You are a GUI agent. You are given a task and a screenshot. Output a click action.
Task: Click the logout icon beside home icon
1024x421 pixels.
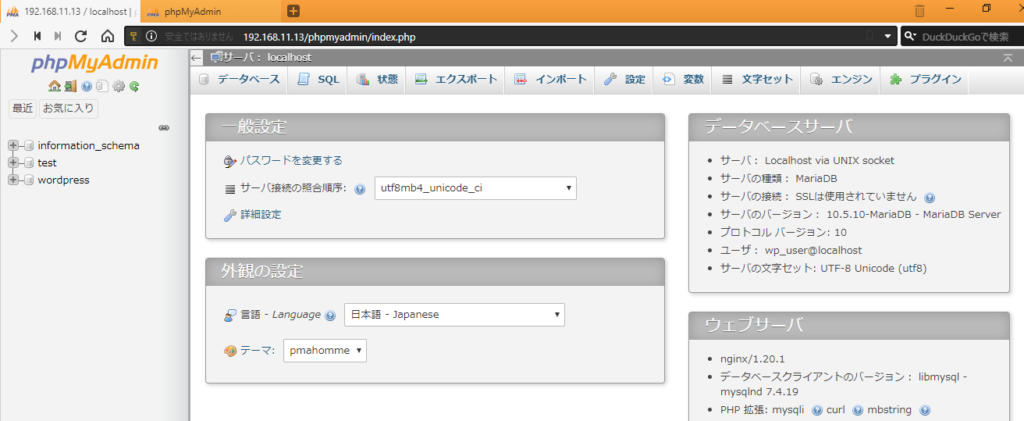pos(70,86)
